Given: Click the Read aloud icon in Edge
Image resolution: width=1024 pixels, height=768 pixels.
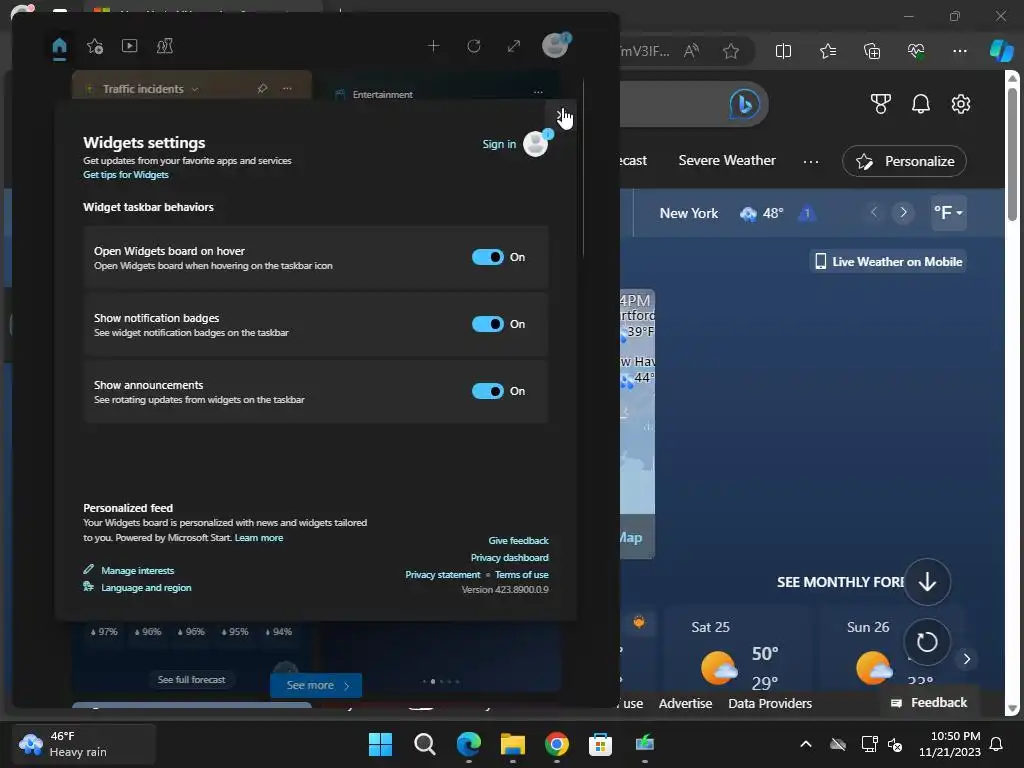Looking at the screenshot, I should [691, 51].
